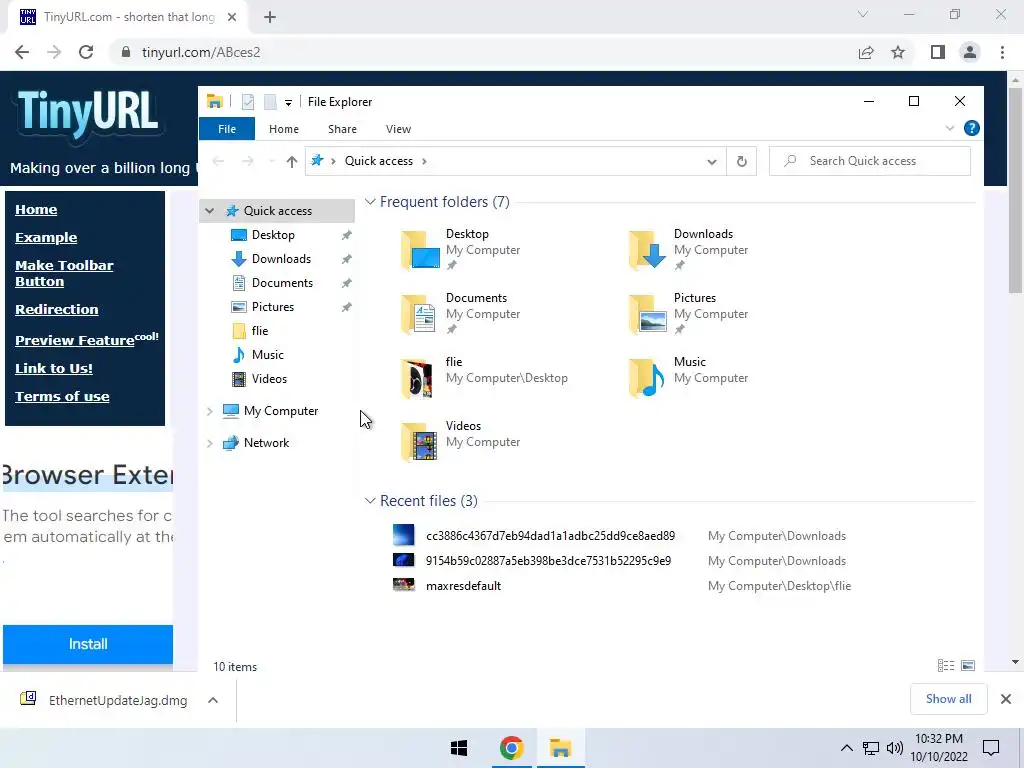Collapse the Quick access tree node
Image resolution: width=1024 pixels, height=768 pixels.
(210, 211)
